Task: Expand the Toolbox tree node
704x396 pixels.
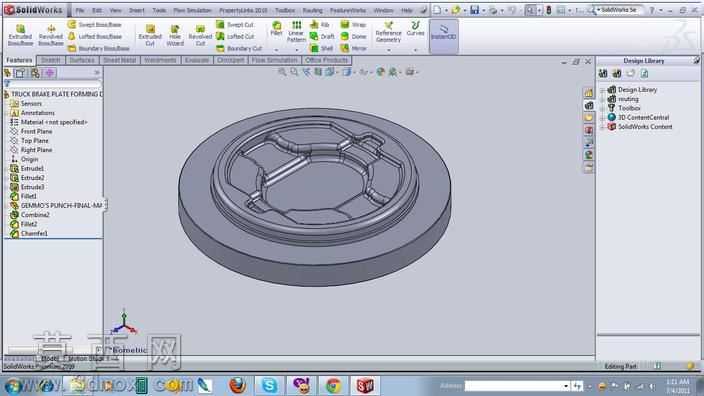Action: [603, 108]
